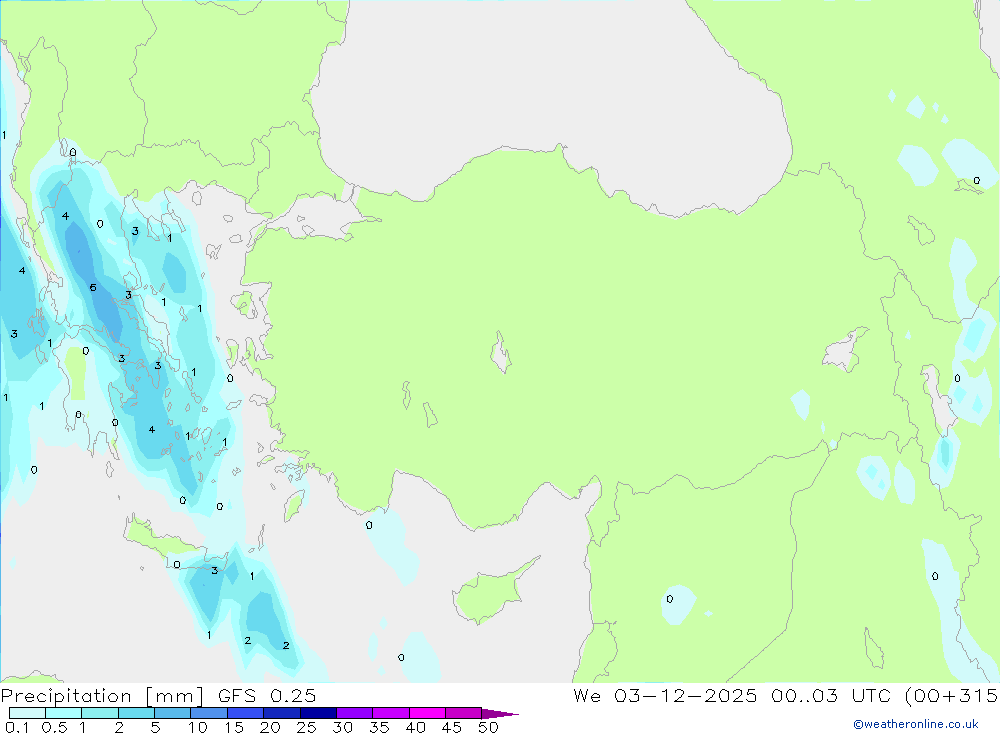Select the 0.1–0.5 mm palest legend swatch
This screenshot has height=733, width=1000.
(27, 713)
